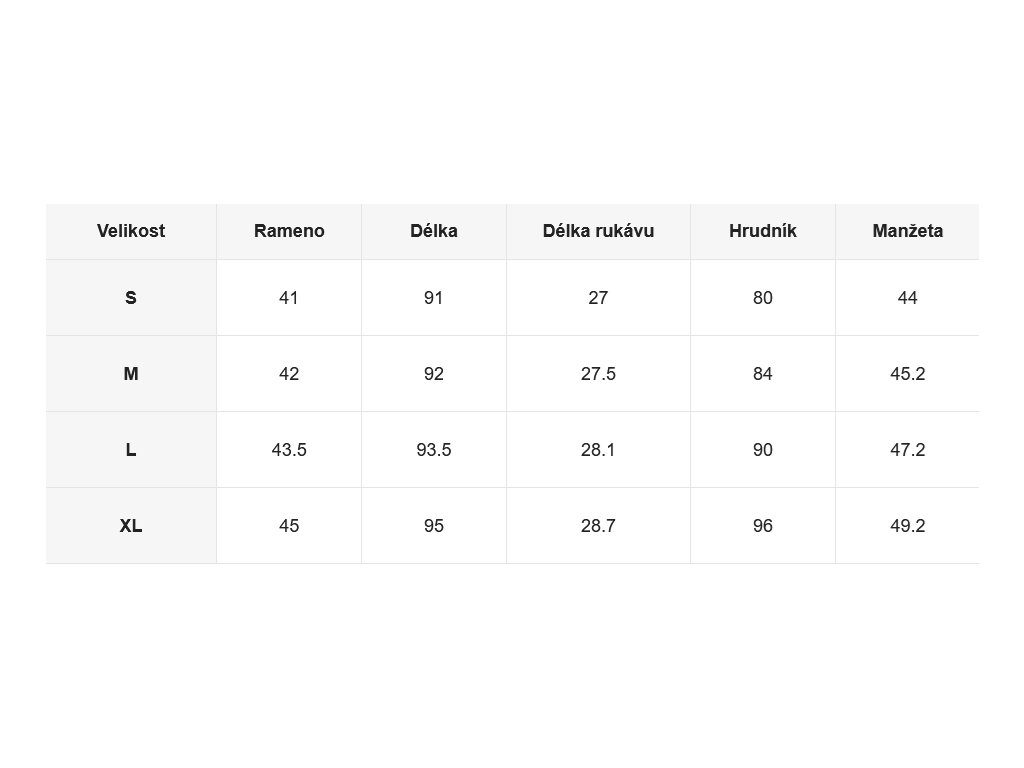The image size is (1024, 768).
Task: Select the Délka value 92 for M
Action: pyautogui.click(x=434, y=374)
